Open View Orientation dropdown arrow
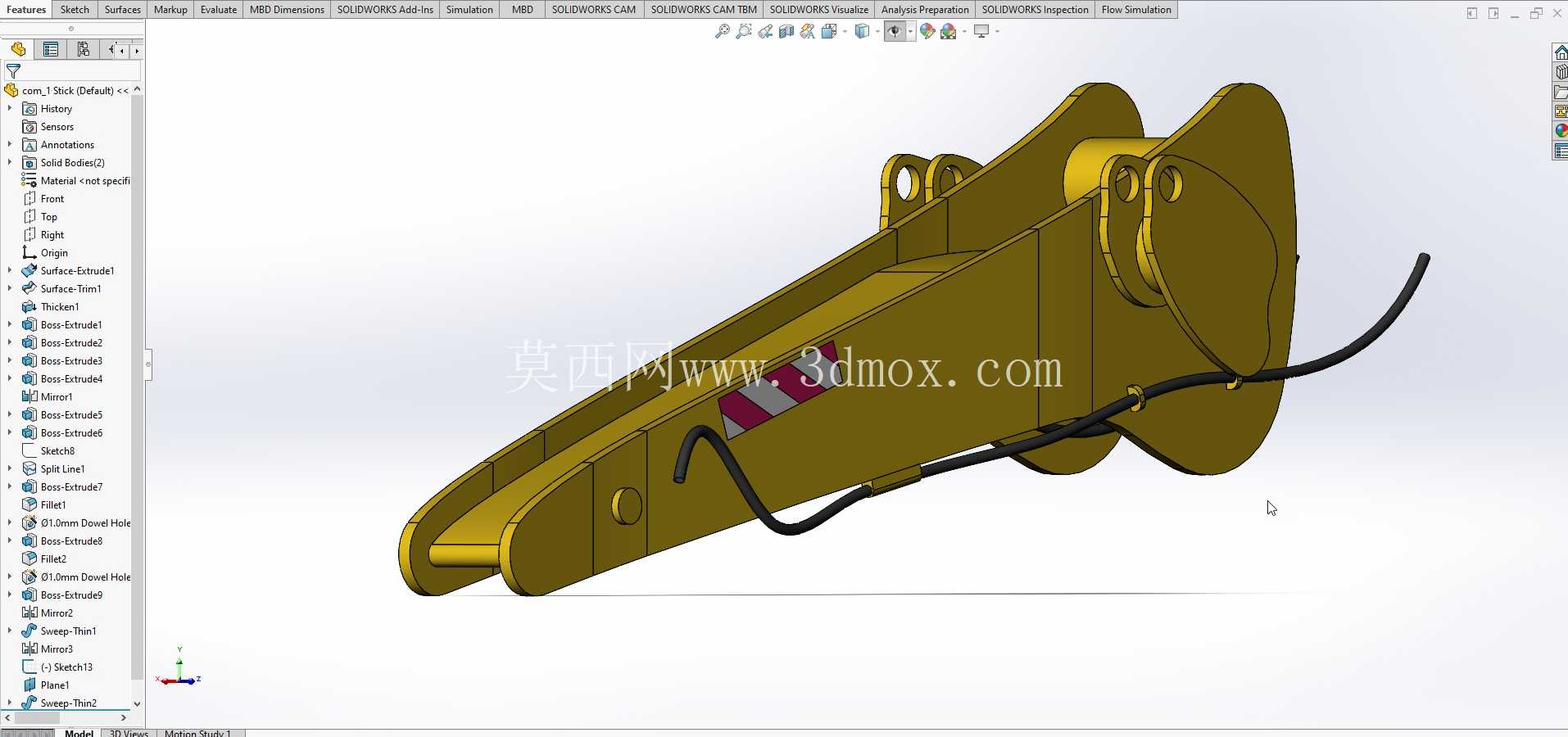 pos(845,31)
